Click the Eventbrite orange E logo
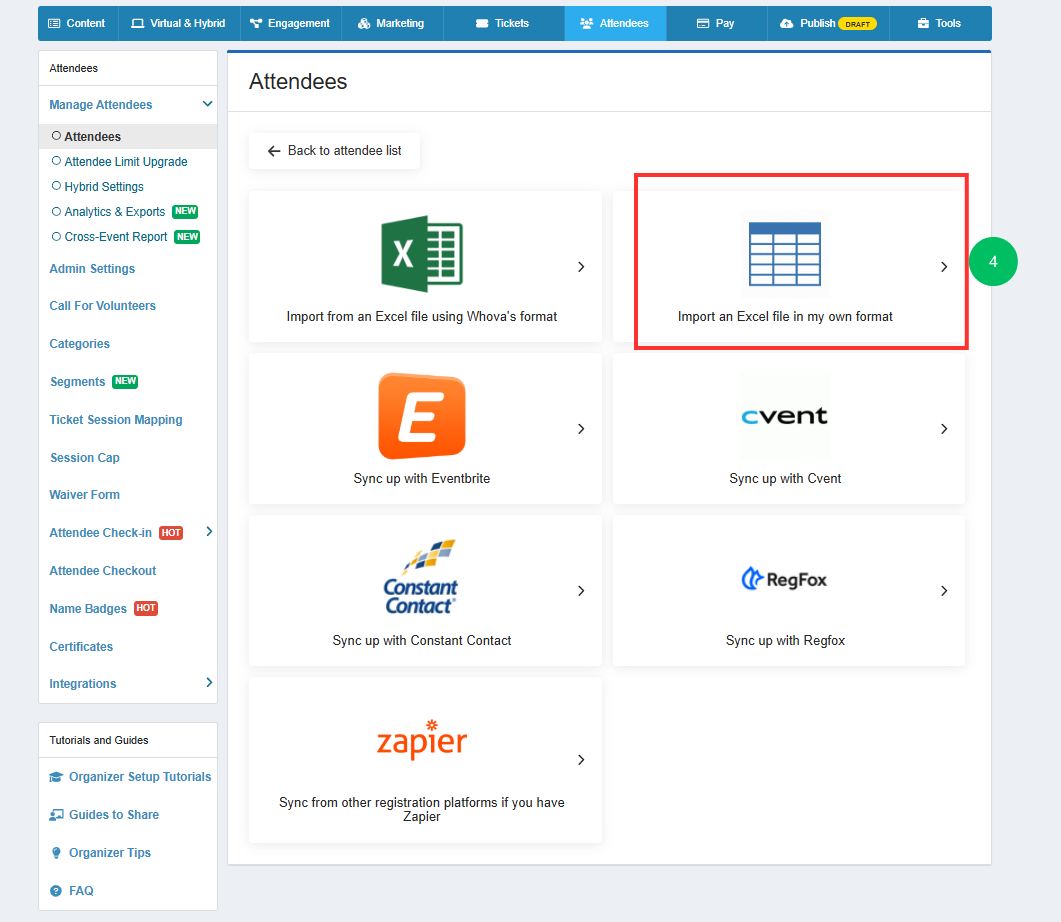Viewport: 1061px width, 922px height. coord(422,416)
